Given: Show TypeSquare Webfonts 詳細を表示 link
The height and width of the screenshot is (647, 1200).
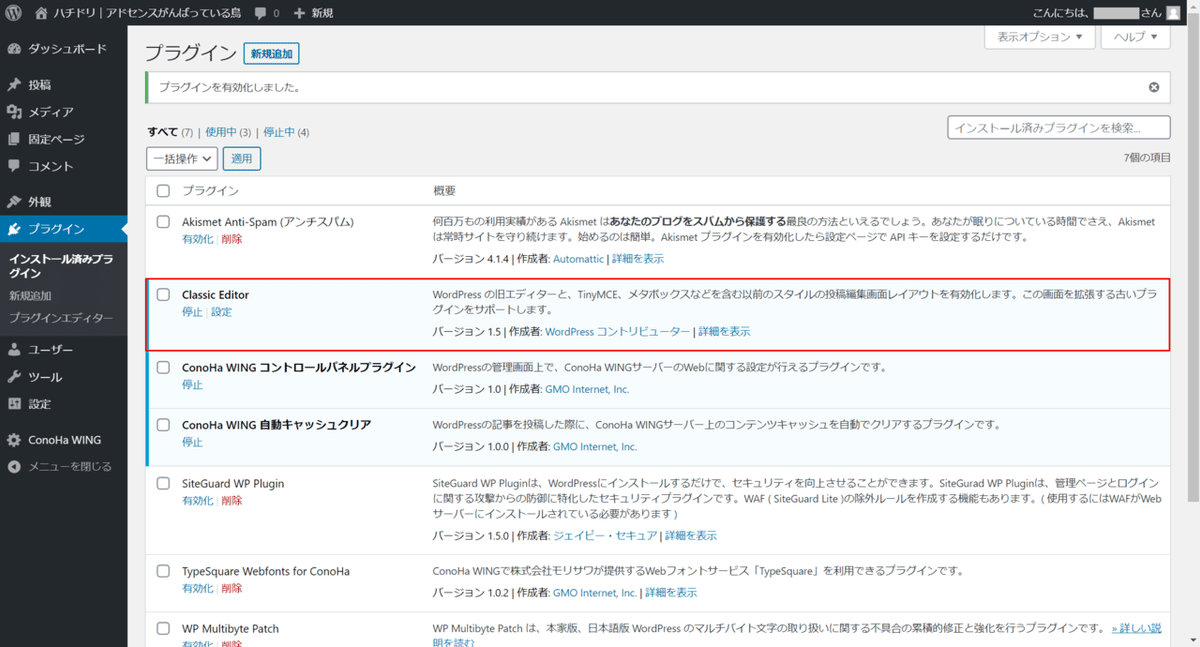Looking at the screenshot, I should pyautogui.click(x=671, y=593).
